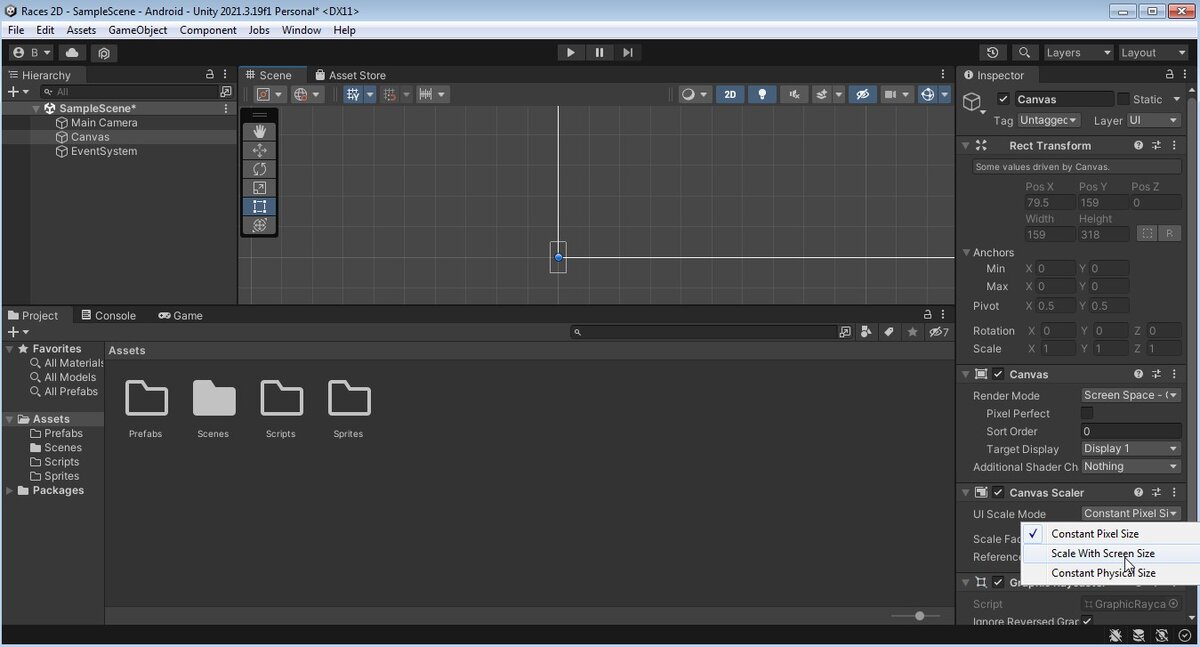Image resolution: width=1200 pixels, height=647 pixels.
Task: Open the Component menu
Action: coord(208,30)
